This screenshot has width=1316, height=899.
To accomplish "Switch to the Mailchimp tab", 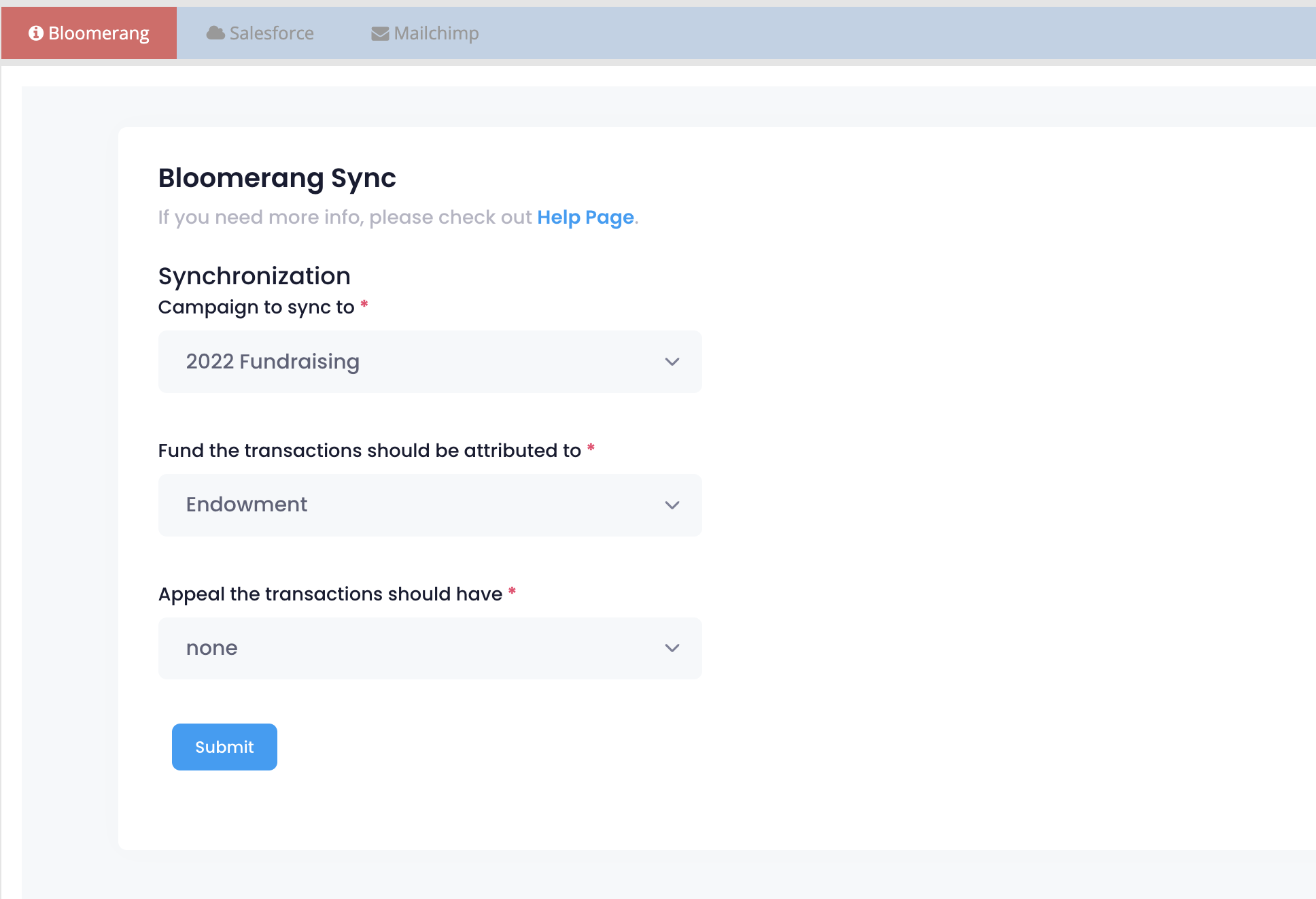I will click(426, 33).
